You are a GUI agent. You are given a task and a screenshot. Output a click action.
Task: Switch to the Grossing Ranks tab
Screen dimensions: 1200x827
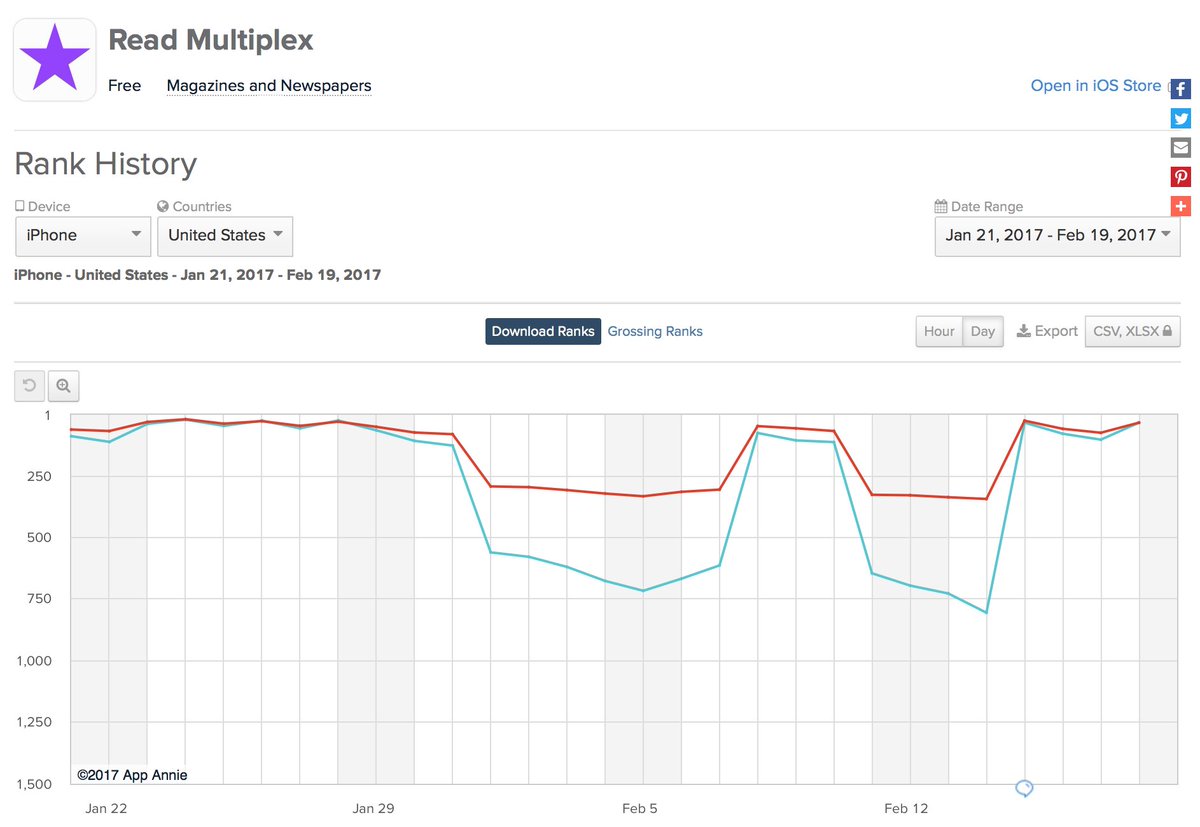pyautogui.click(x=655, y=331)
